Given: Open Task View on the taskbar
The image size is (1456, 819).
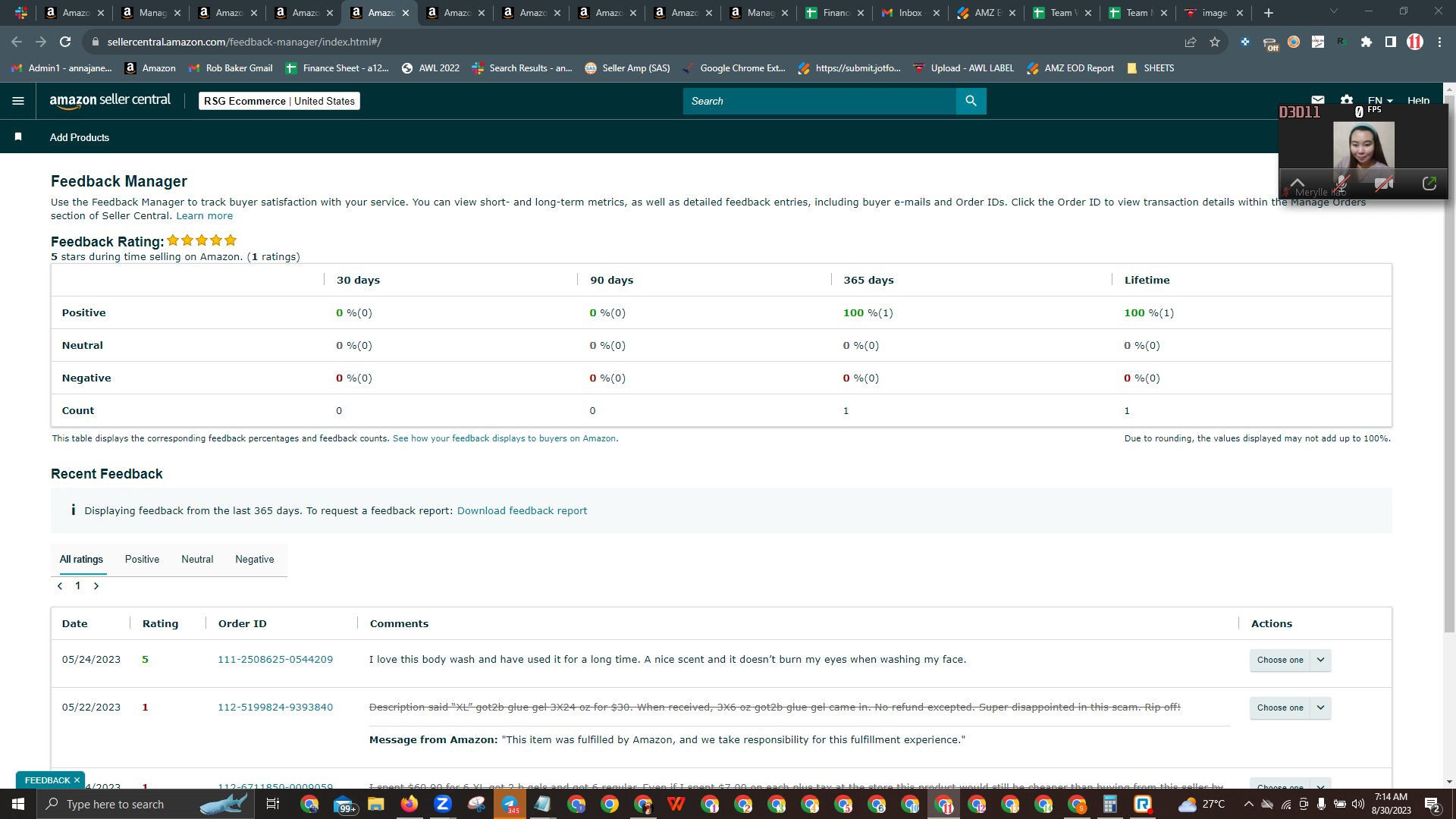Looking at the screenshot, I should 273,804.
